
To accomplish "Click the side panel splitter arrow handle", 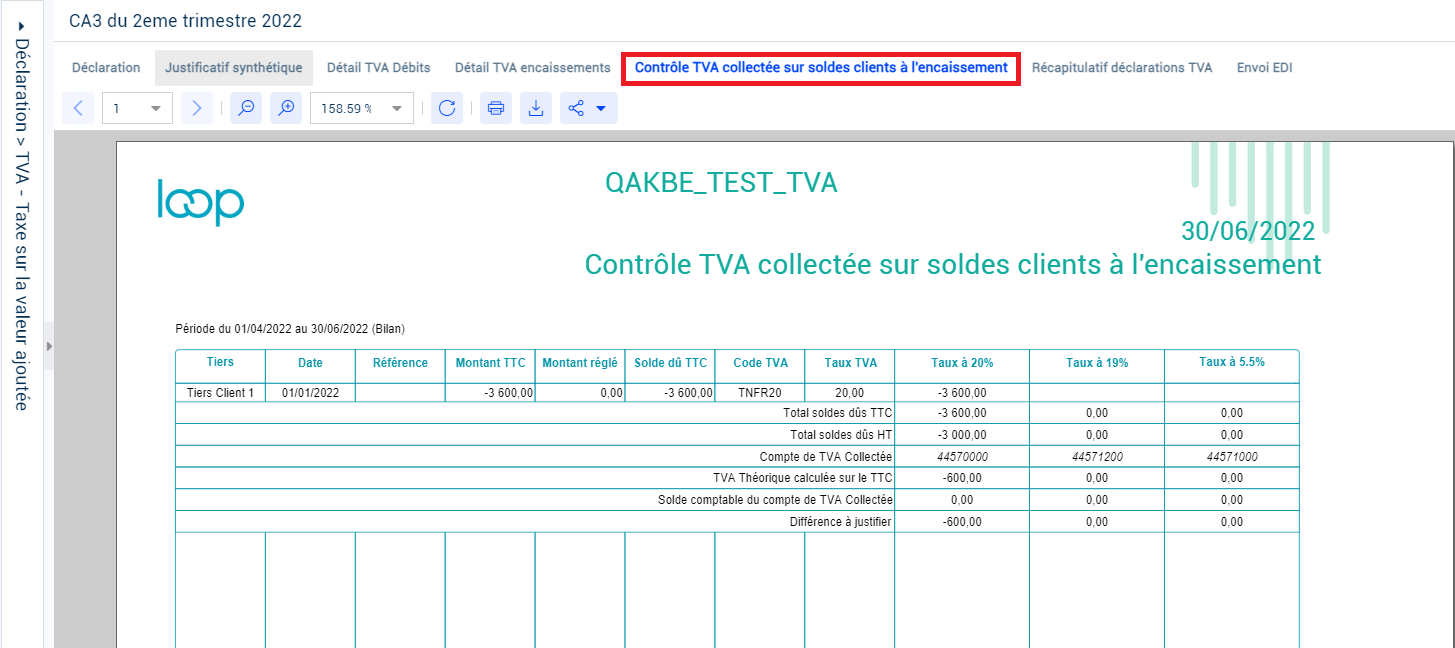I will [x=48, y=346].
